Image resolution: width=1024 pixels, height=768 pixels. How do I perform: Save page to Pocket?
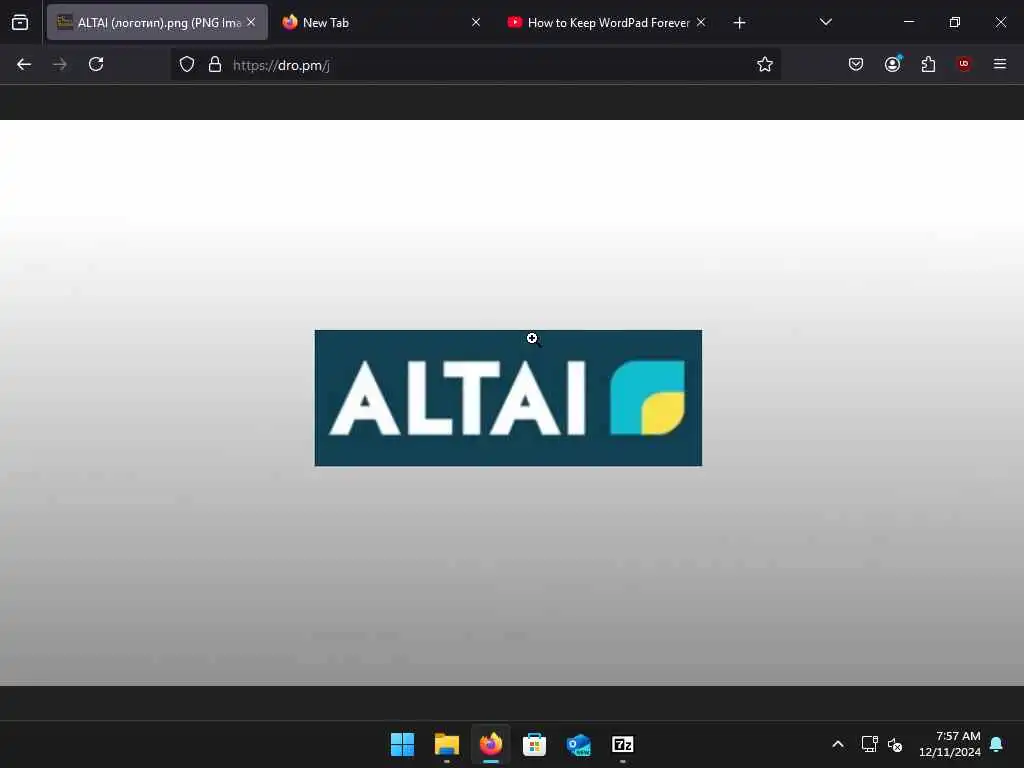856,64
